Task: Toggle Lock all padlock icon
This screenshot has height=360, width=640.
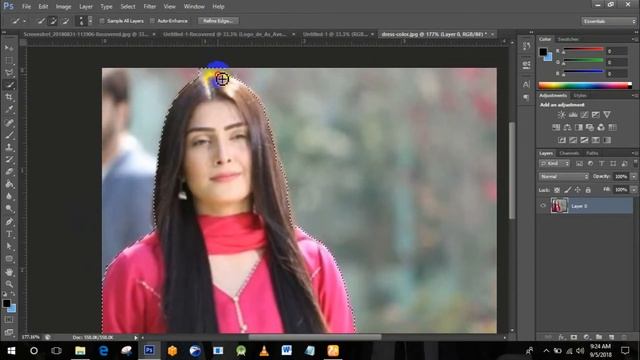Action: click(x=588, y=190)
